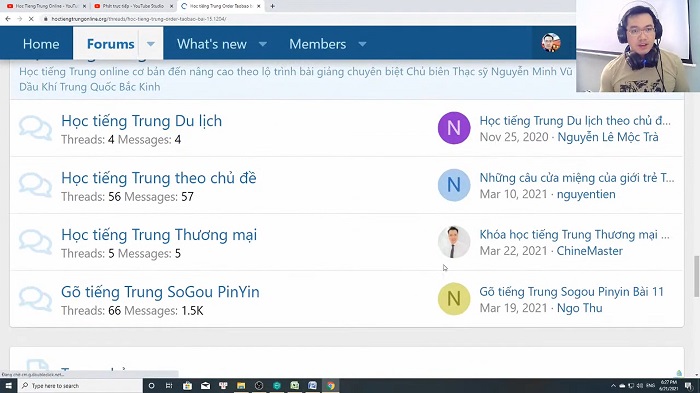Open Microsoft Store from the taskbar
Viewport: 700px width, 393px height.
(188, 385)
